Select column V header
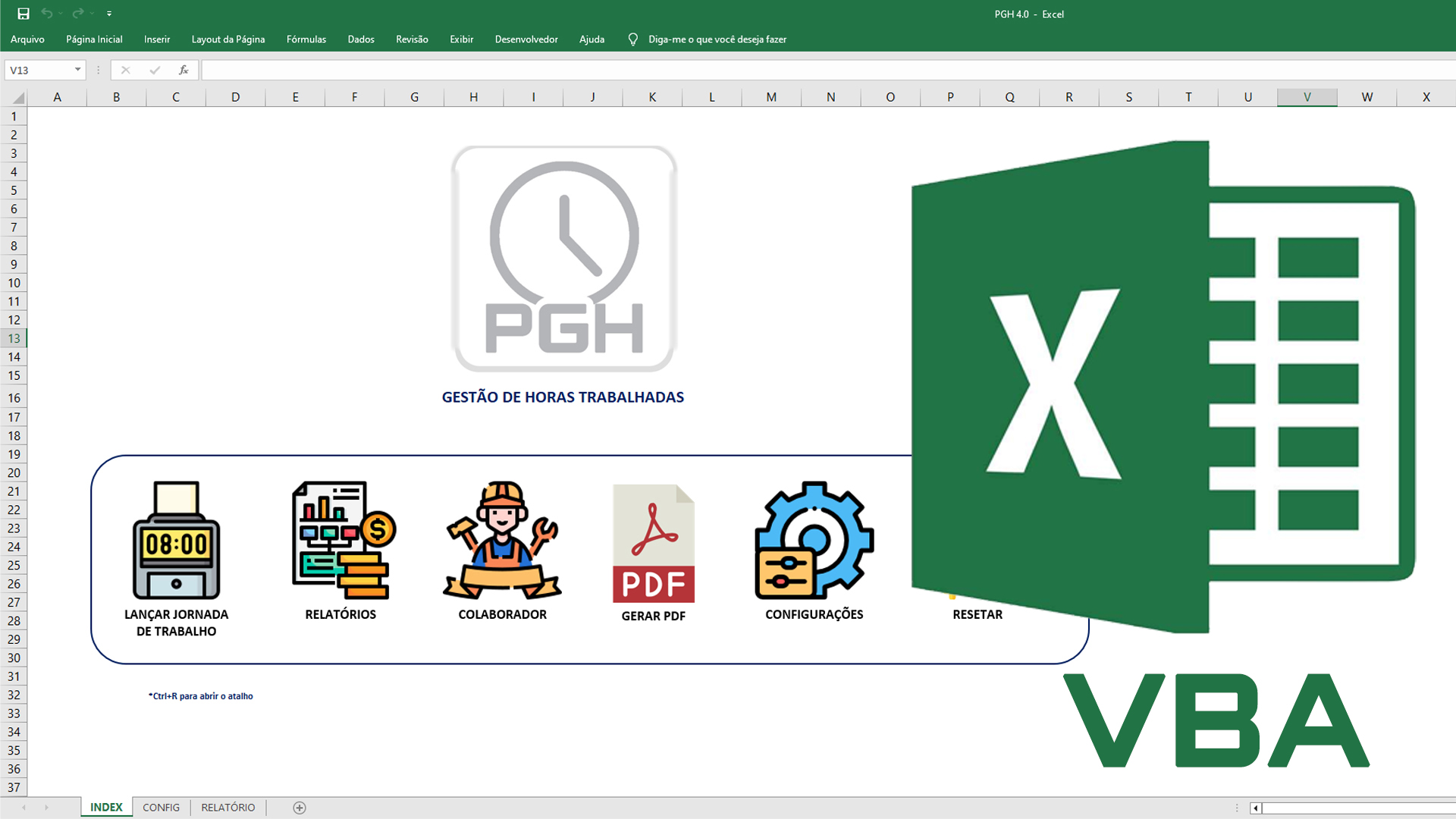 click(x=1307, y=97)
